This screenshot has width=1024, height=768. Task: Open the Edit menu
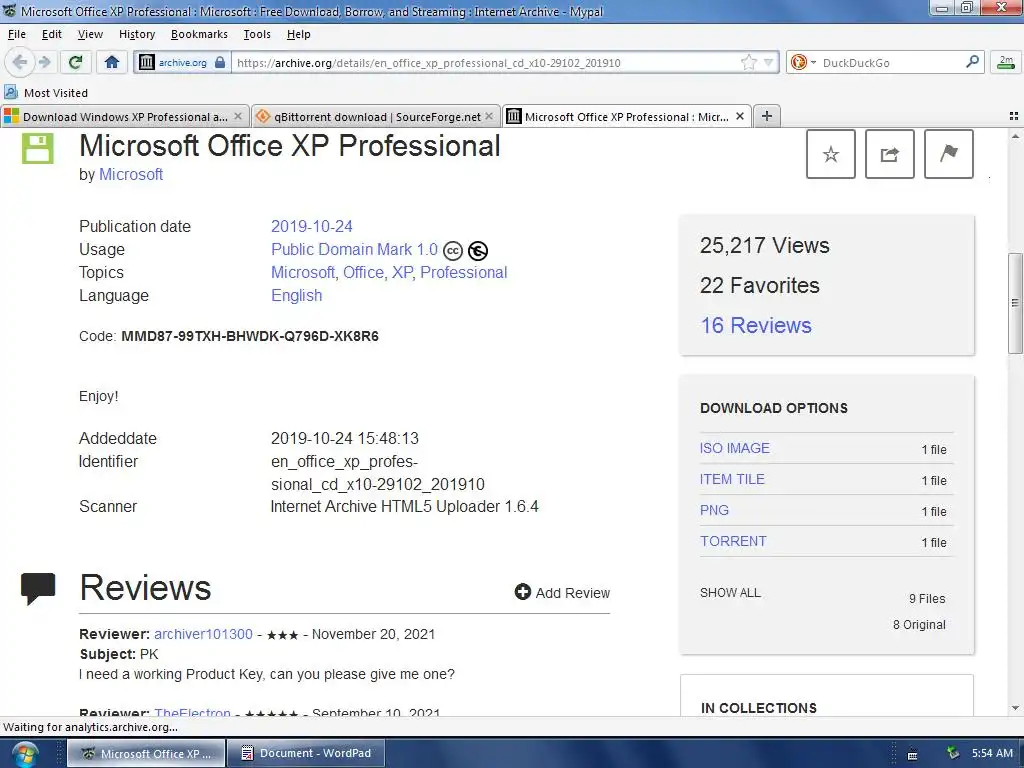[x=52, y=34]
